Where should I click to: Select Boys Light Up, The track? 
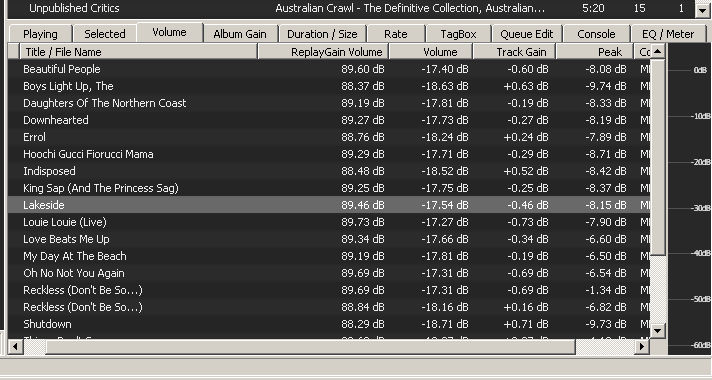click(x=329, y=86)
